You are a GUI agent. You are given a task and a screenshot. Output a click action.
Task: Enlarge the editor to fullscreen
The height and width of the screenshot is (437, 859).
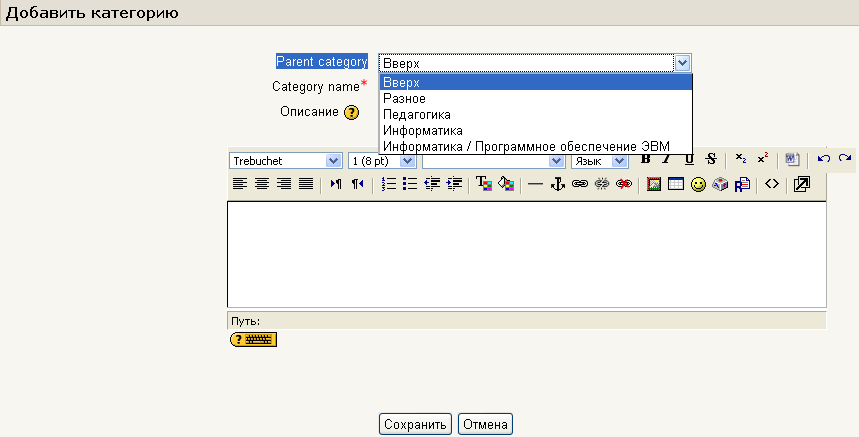tap(801, 184)
